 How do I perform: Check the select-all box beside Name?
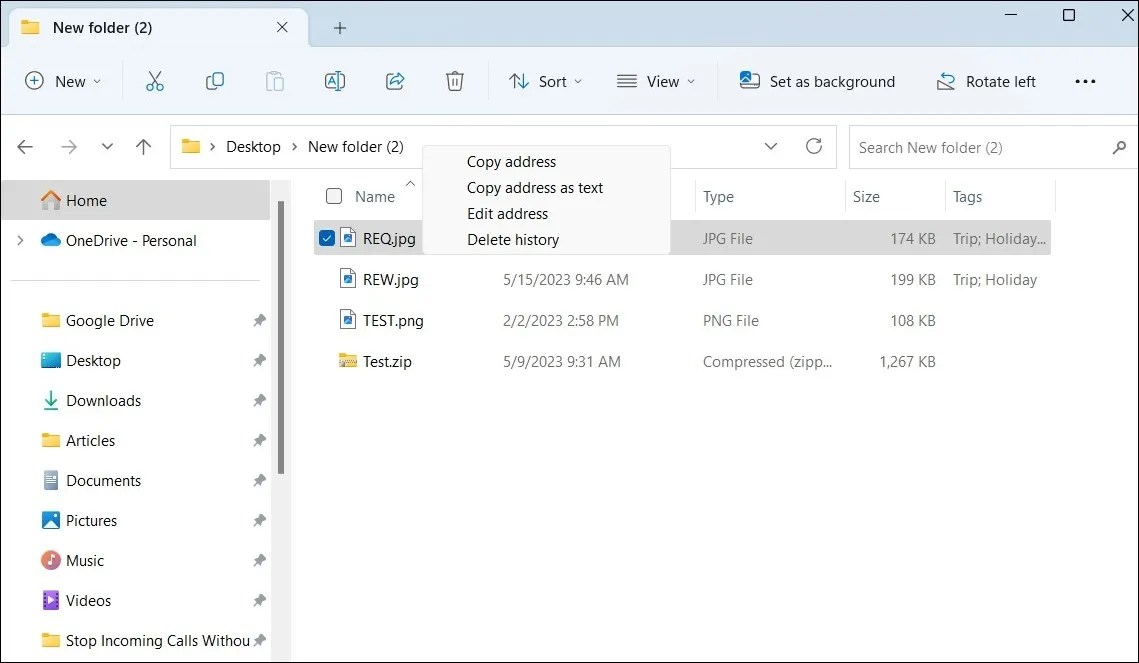click(333, 196)
